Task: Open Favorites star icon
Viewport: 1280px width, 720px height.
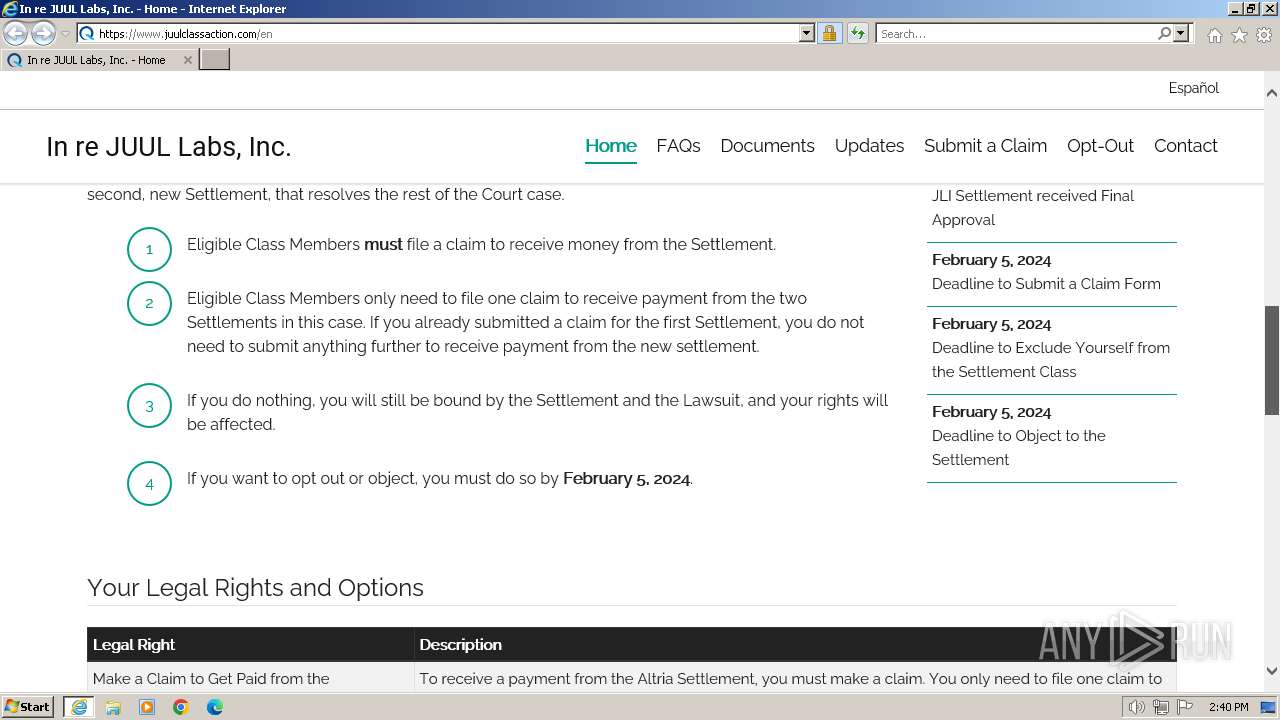Action: click(x=1239, y=35)
